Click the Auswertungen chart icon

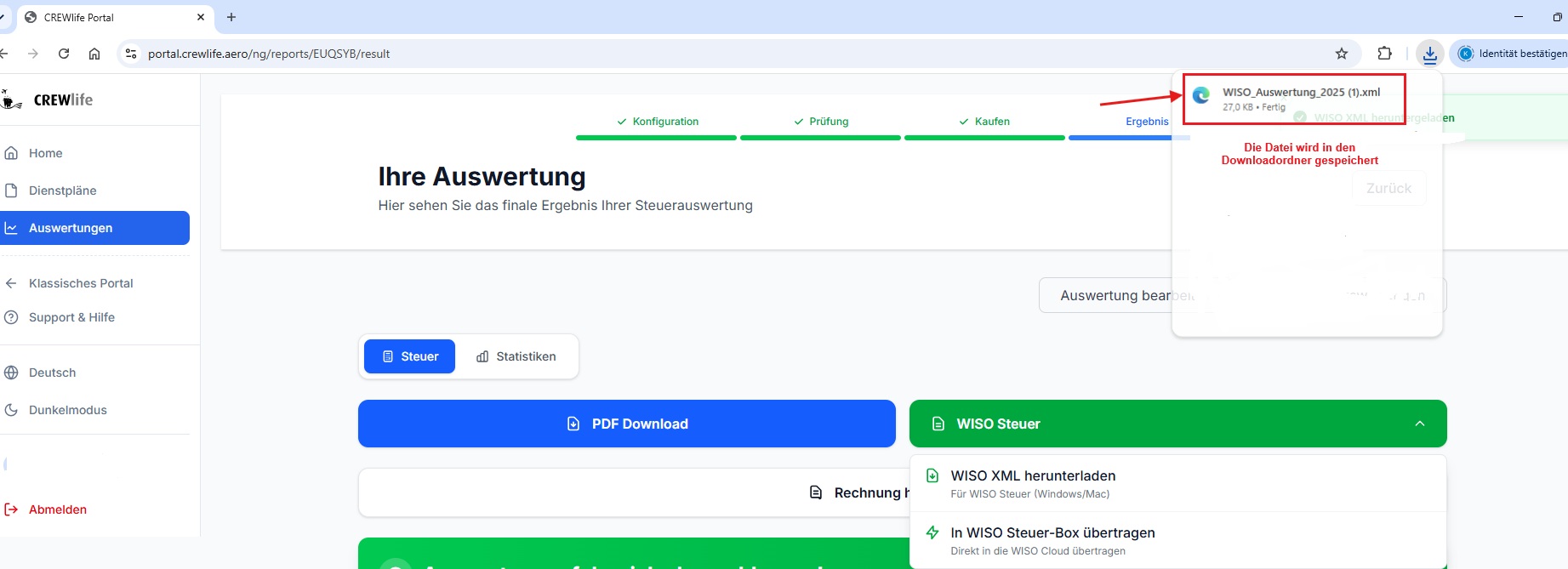click(11, 228)
